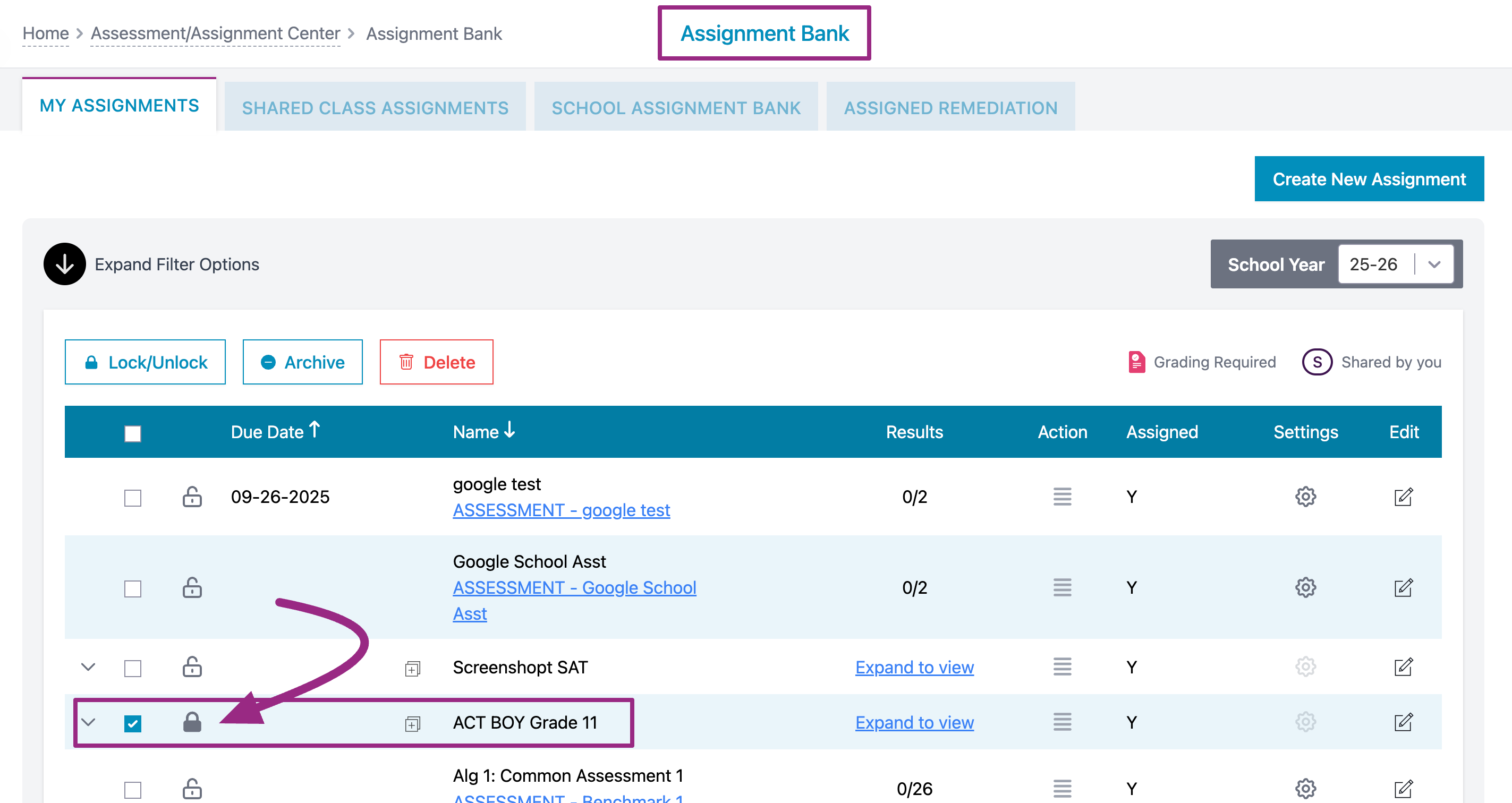Click unlocked padlock icon for google test
1512x803 pixels.
[192, 497]
